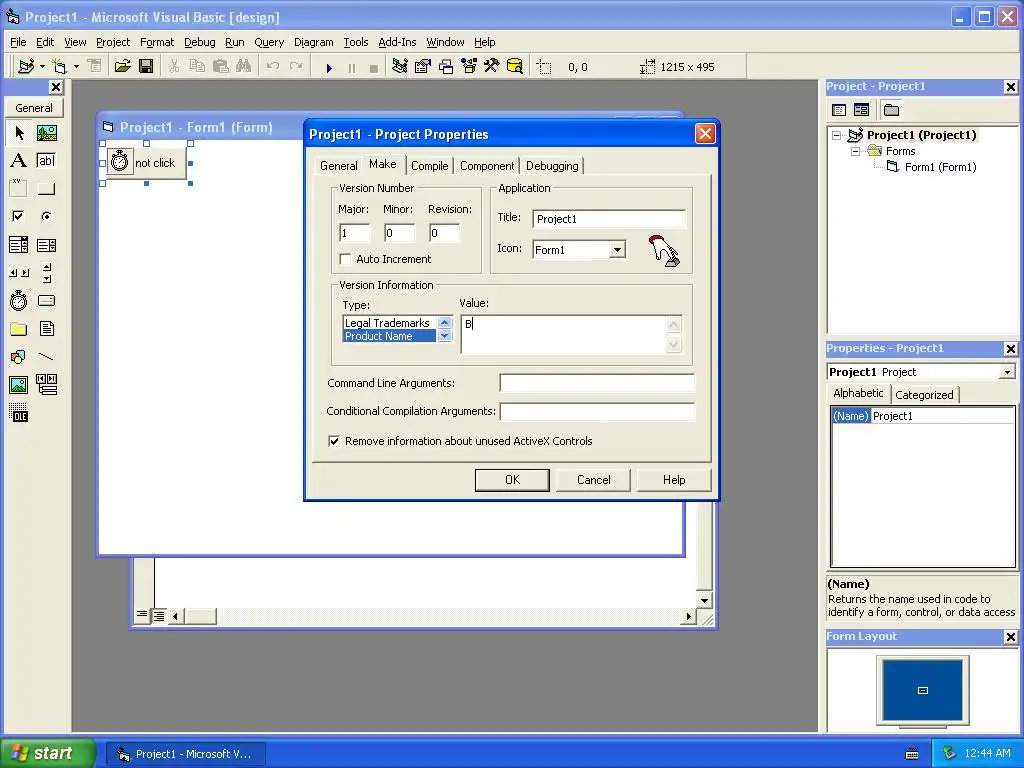
Task: Click the Title input field
Action: tap(609, 219)
